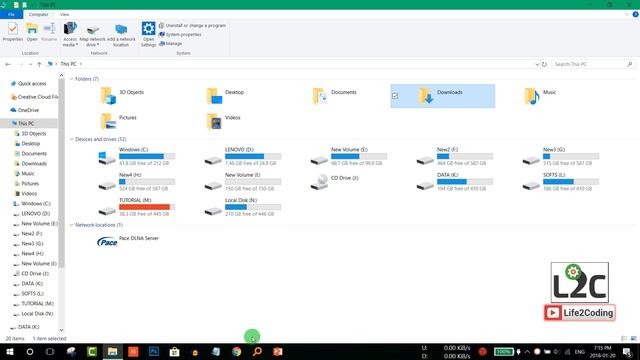Open OneDrive in navigation pane
The height and width of the screenshot is (360, 640).
pos(28,110)
